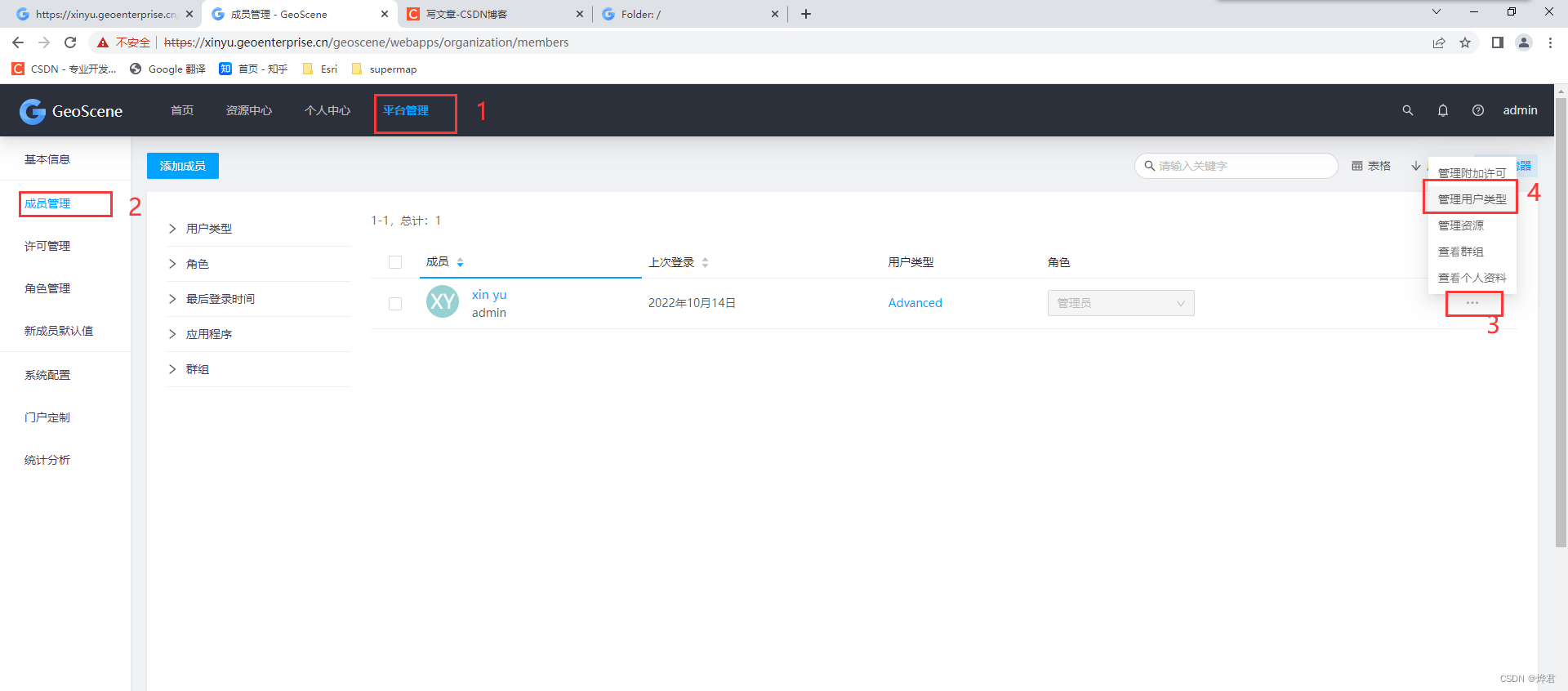
Task: Click the GeoScene logo
Action: 71,111
